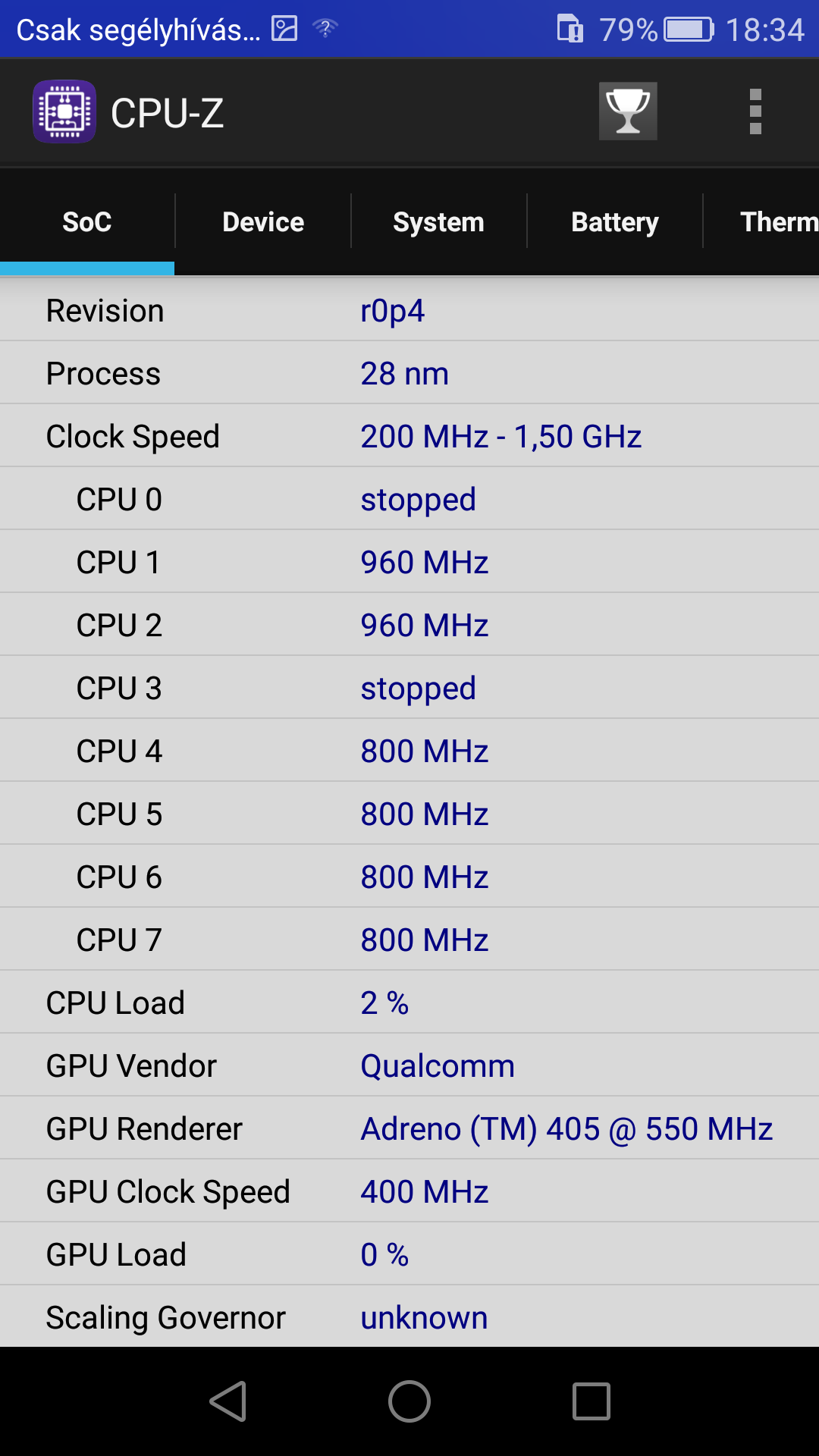Screen dimensions: 819x1456
Task: Open recent apps square button
Action: pyautogui.click(x=591, y=1401)
